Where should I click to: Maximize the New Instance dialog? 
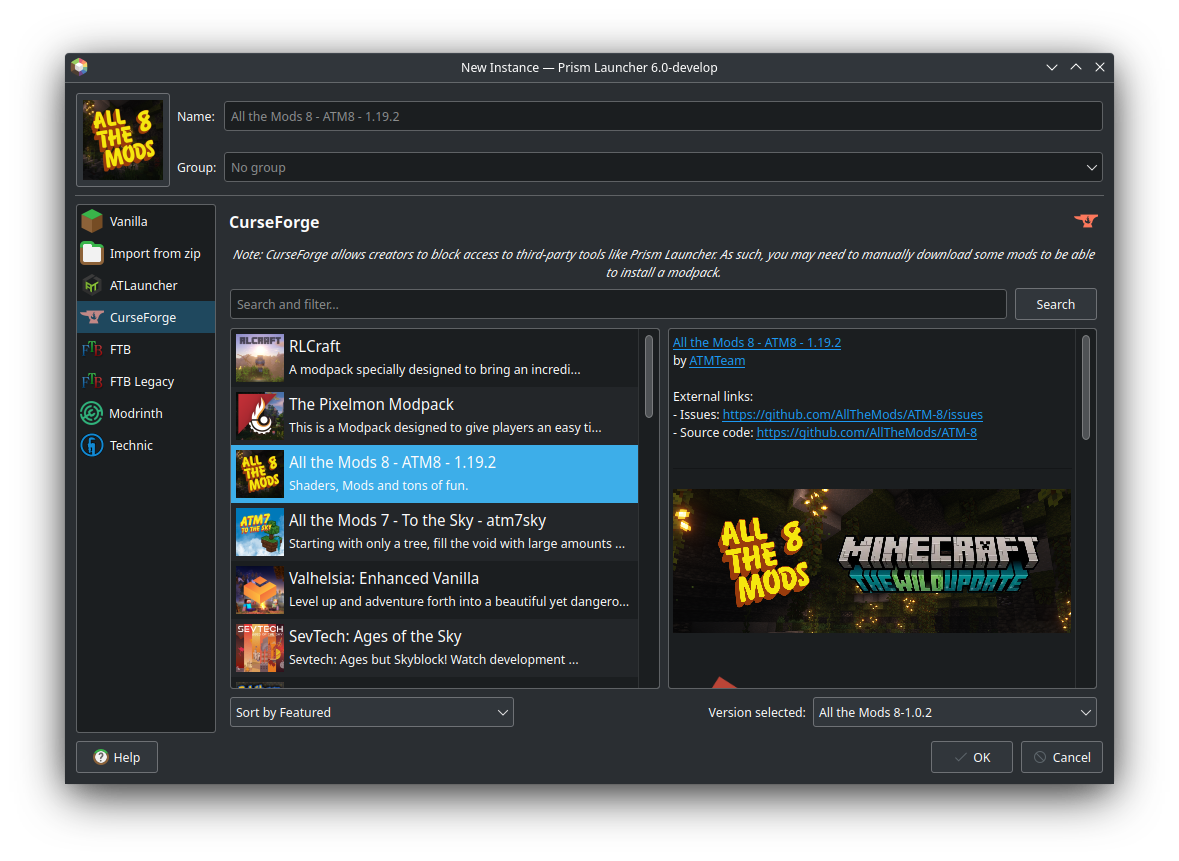[1076, 67]
